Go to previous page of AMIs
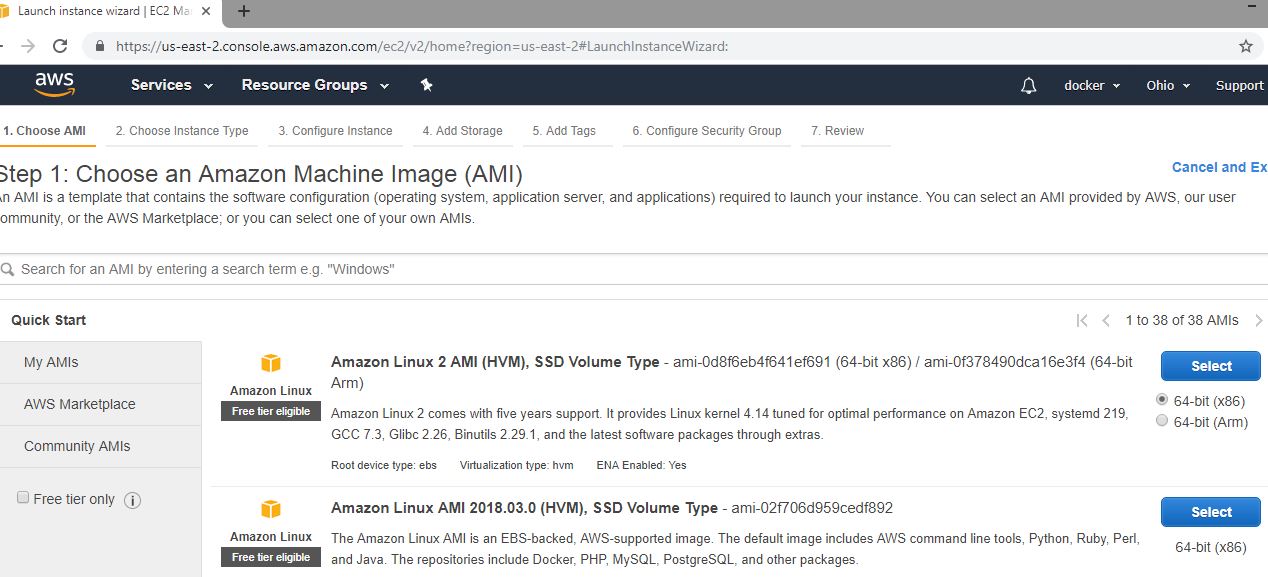This screenshot has width=1268, height=577. tap(1106, 321)
